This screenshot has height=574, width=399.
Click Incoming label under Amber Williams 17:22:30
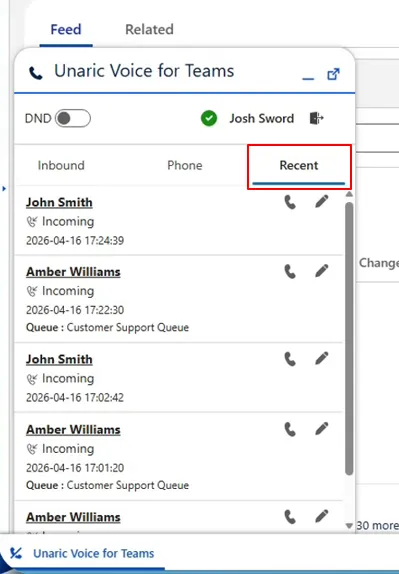pyautogui.click(x=68, y=291)
